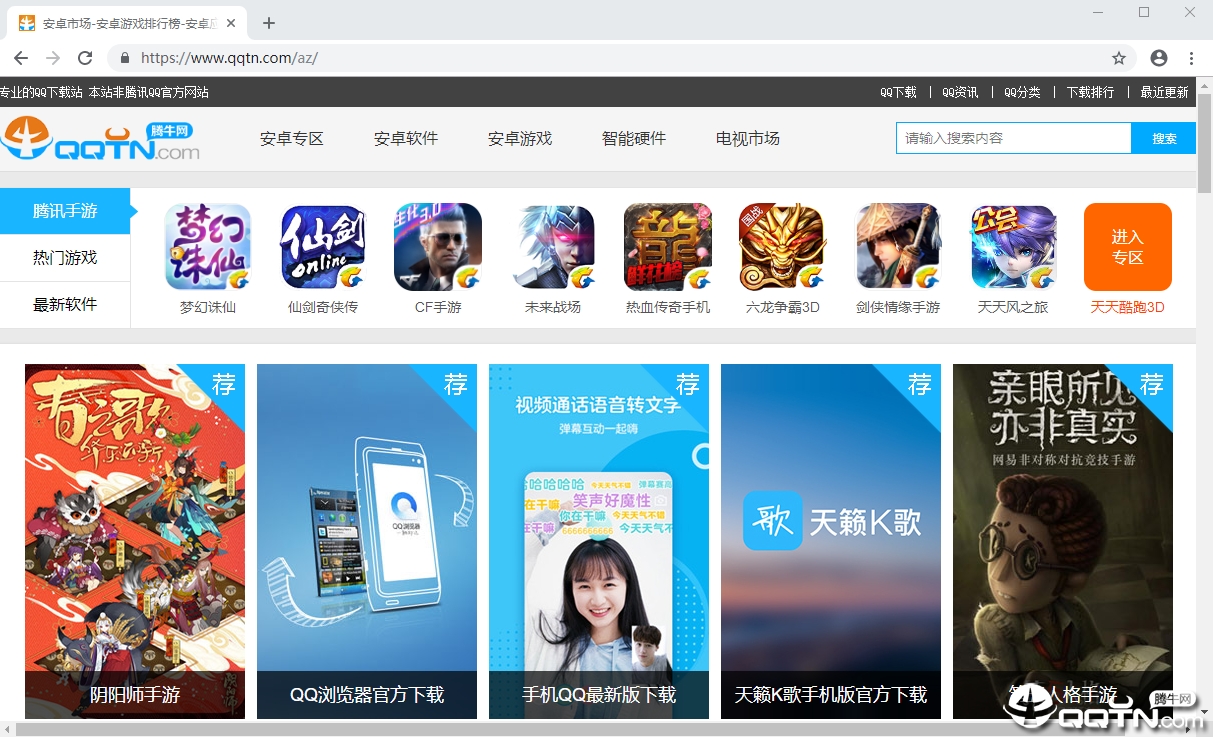Bookmark this page with the star icon
This screenshot has width=1213, height=737.
pos(1119,58)
